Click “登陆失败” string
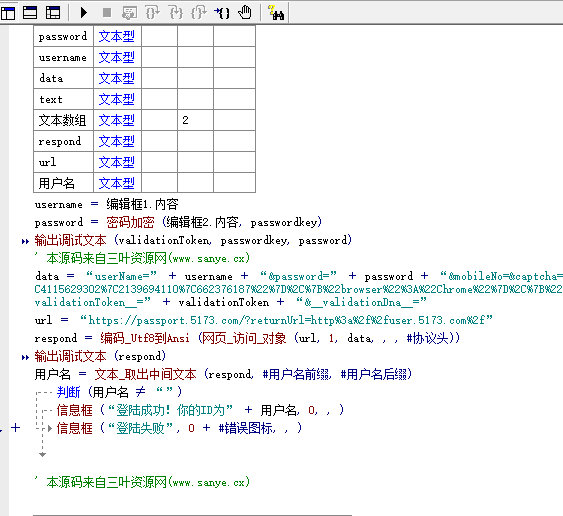Viewport: 563px width, 516px height. 140,428
